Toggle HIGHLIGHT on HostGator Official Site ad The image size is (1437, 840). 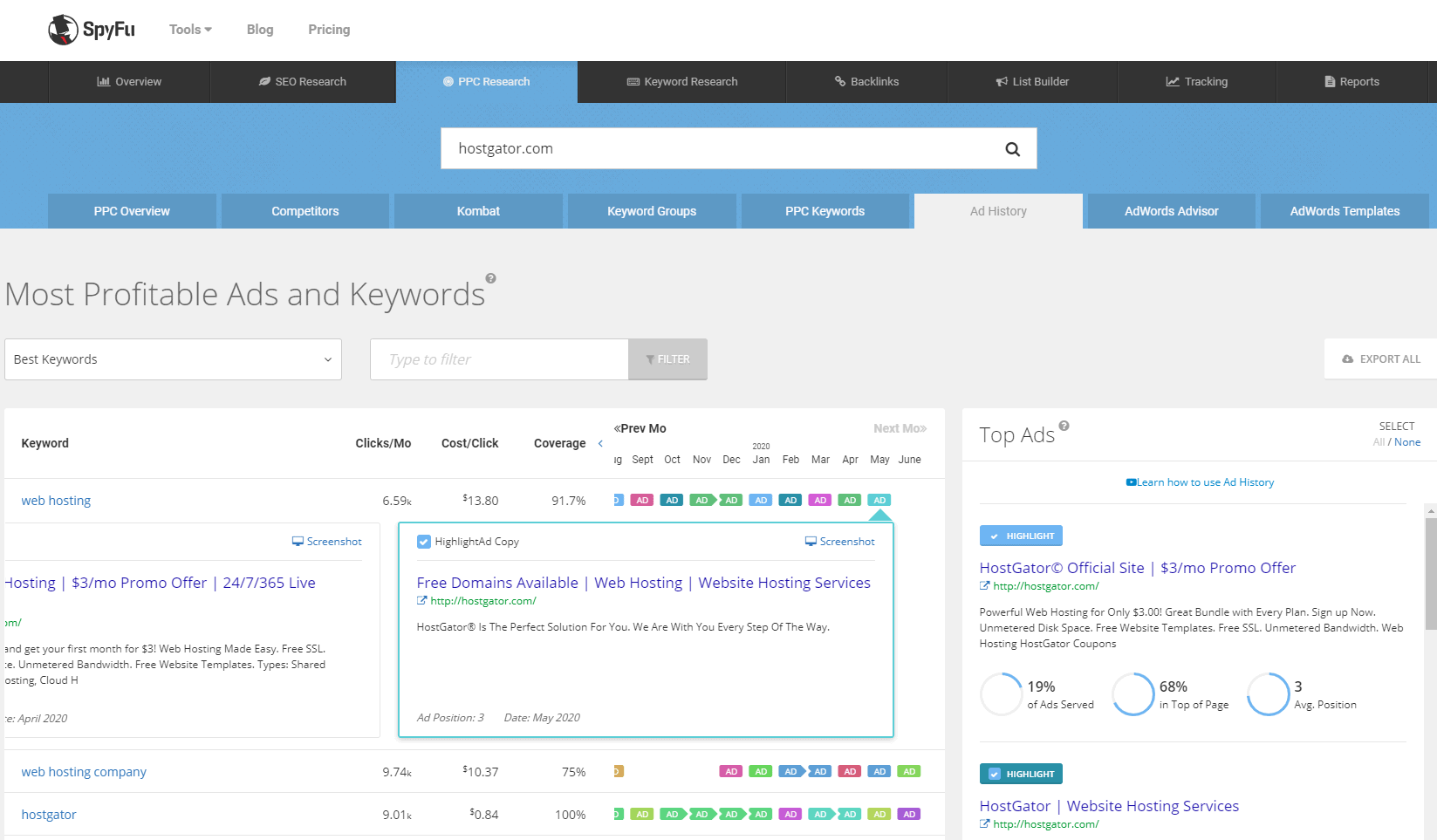pos(1021,536)
